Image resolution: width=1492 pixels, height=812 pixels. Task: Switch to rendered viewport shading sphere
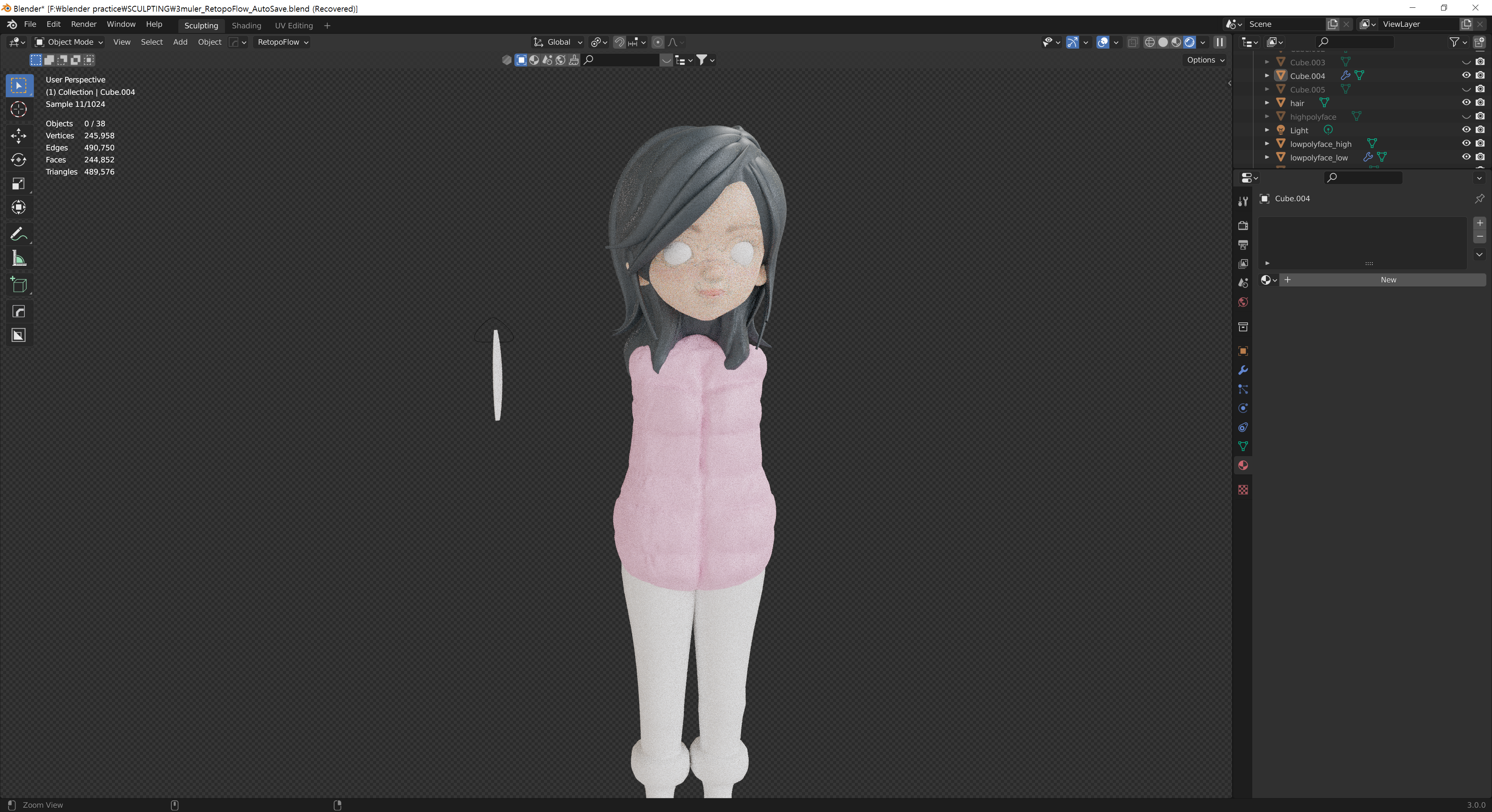(1189, 42)
